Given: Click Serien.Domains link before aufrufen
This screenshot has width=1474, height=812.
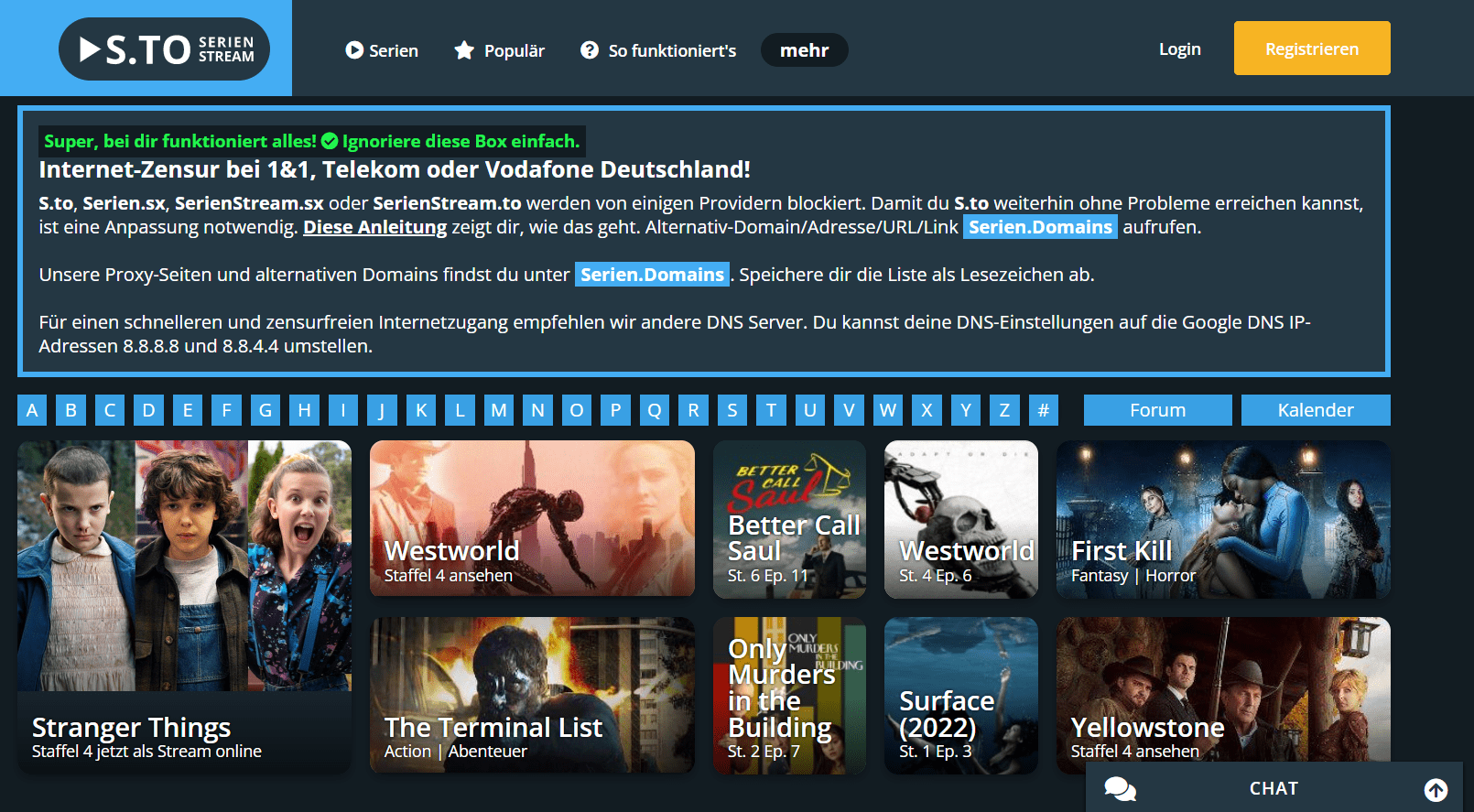Looking at the screenshot, I should pyautogui.click(x=1040, y=227).
